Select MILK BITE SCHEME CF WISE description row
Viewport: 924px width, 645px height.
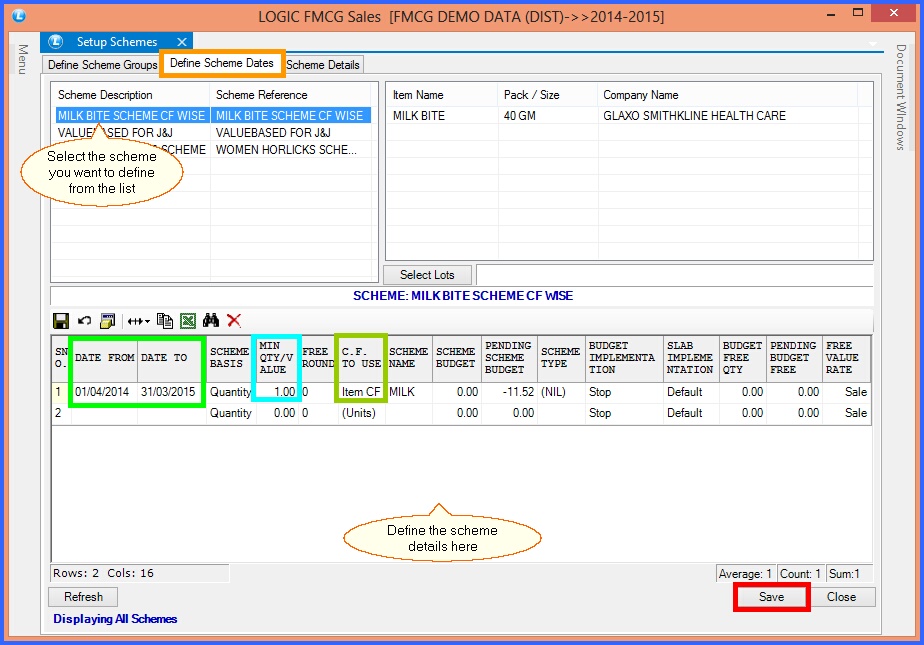[131, 115]
